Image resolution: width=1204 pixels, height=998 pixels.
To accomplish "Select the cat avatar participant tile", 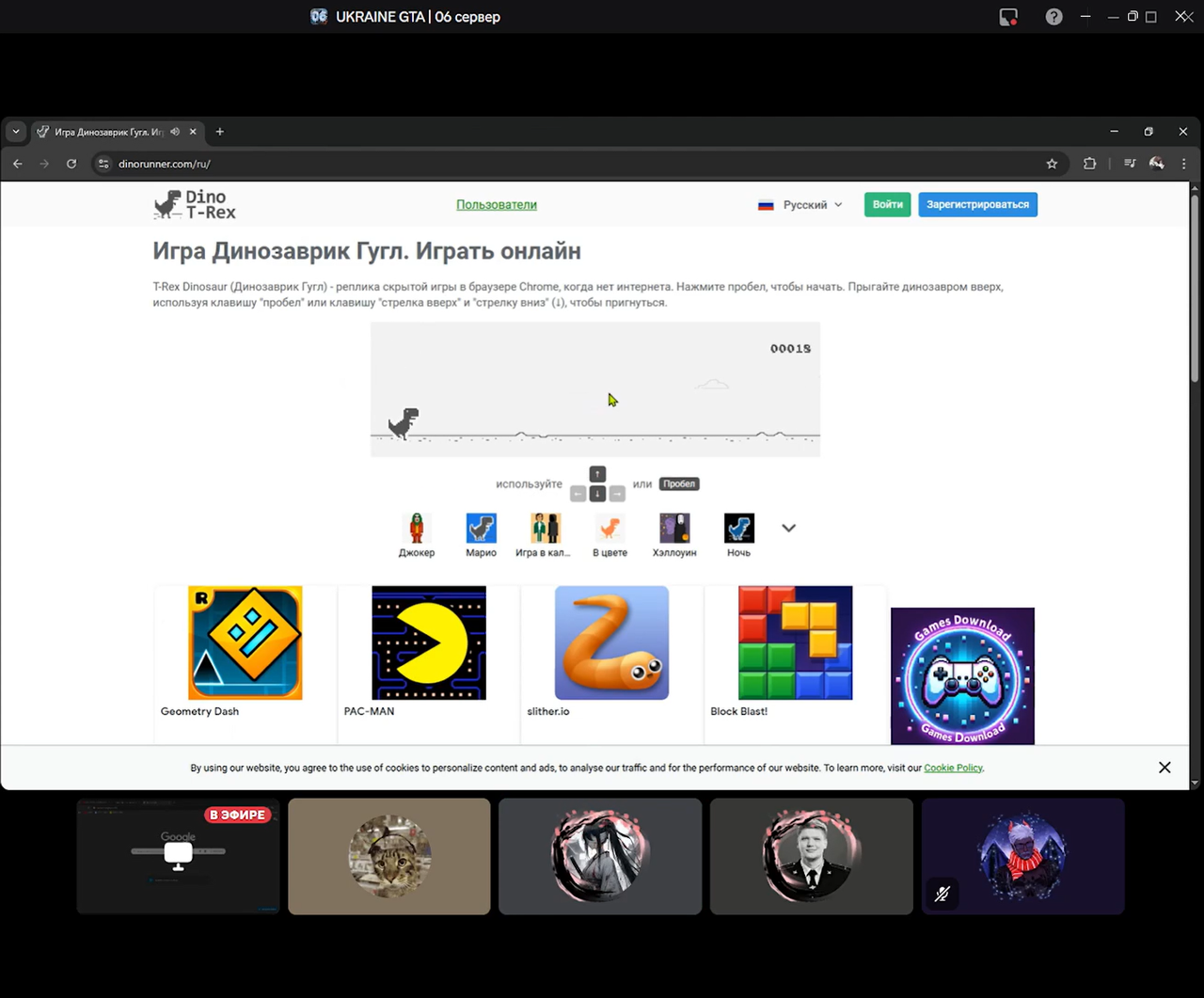I will (x=389, y=856).
